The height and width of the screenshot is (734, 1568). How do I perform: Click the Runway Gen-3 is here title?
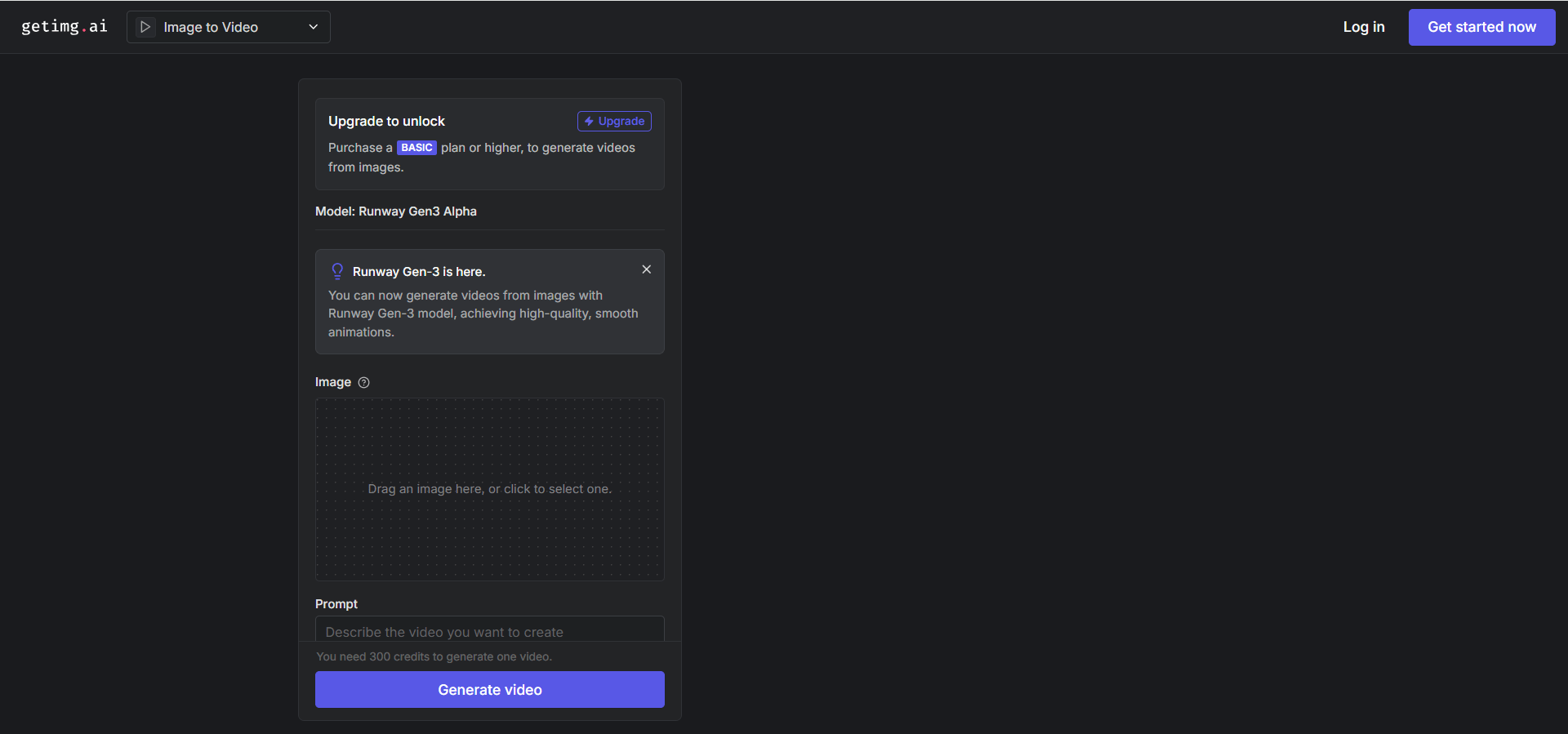click(x=419, y=272)
